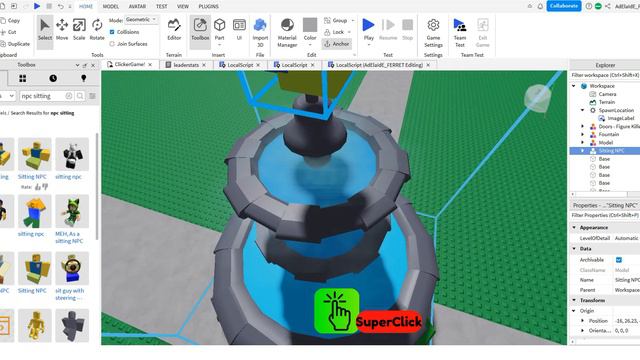Screen dimensions: 640x360
Task: Click the quick-access run arrow in title bar
Action: 37,6
